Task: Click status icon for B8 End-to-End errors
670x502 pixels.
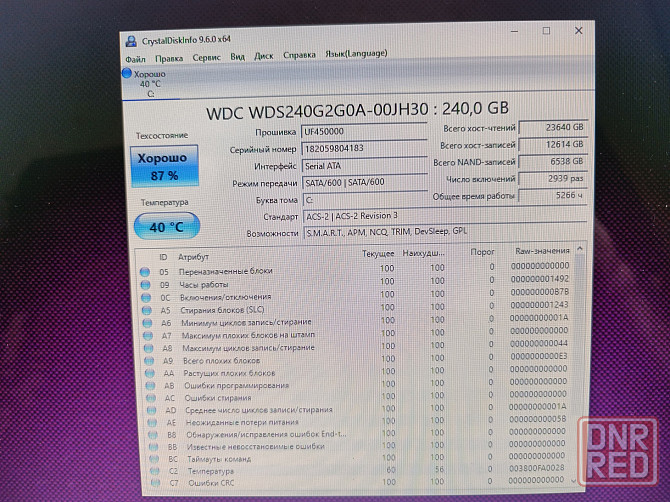Action: pyautogui.click(x=153, y=435)
